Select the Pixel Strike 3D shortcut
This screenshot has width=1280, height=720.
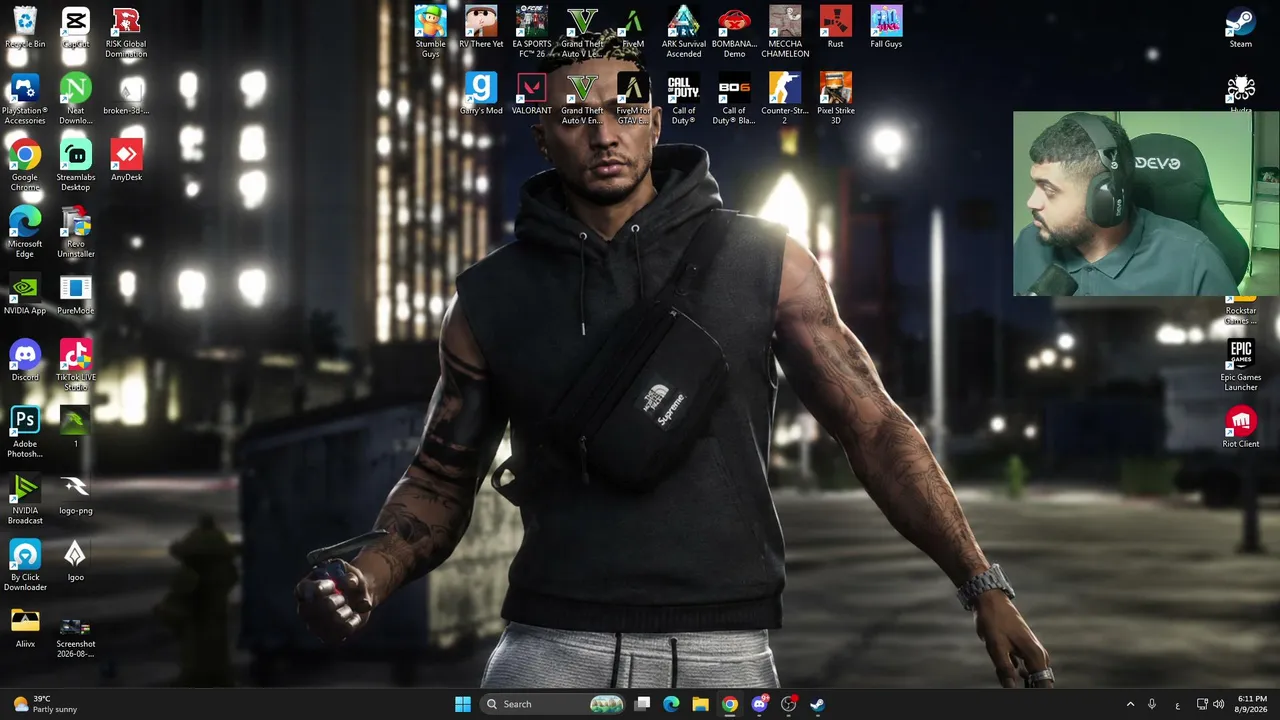tap(836, 100)
